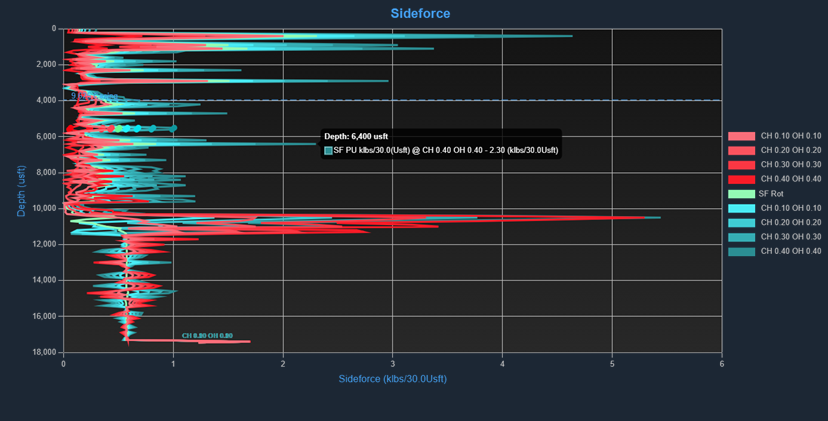
Task: Click the light pink CH 0.10 OH 0.10 legend swatch
Action: tap(741, 136)
